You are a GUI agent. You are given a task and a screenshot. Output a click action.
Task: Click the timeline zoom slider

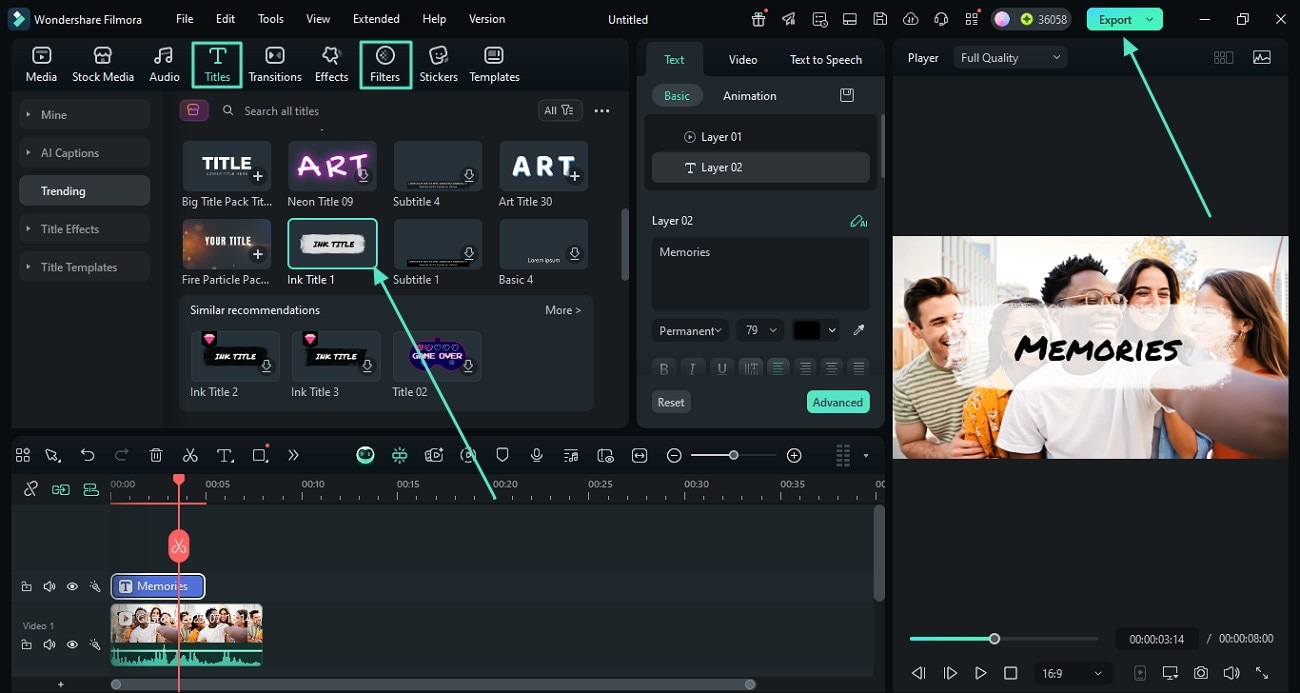734,455
